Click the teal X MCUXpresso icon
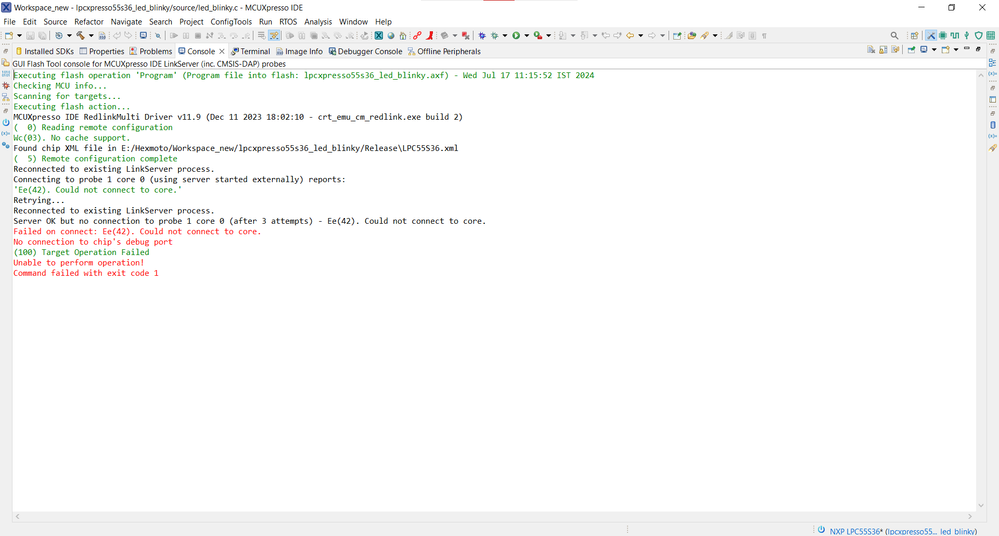This screenshot has height=536, width=999. pos(378,36)
